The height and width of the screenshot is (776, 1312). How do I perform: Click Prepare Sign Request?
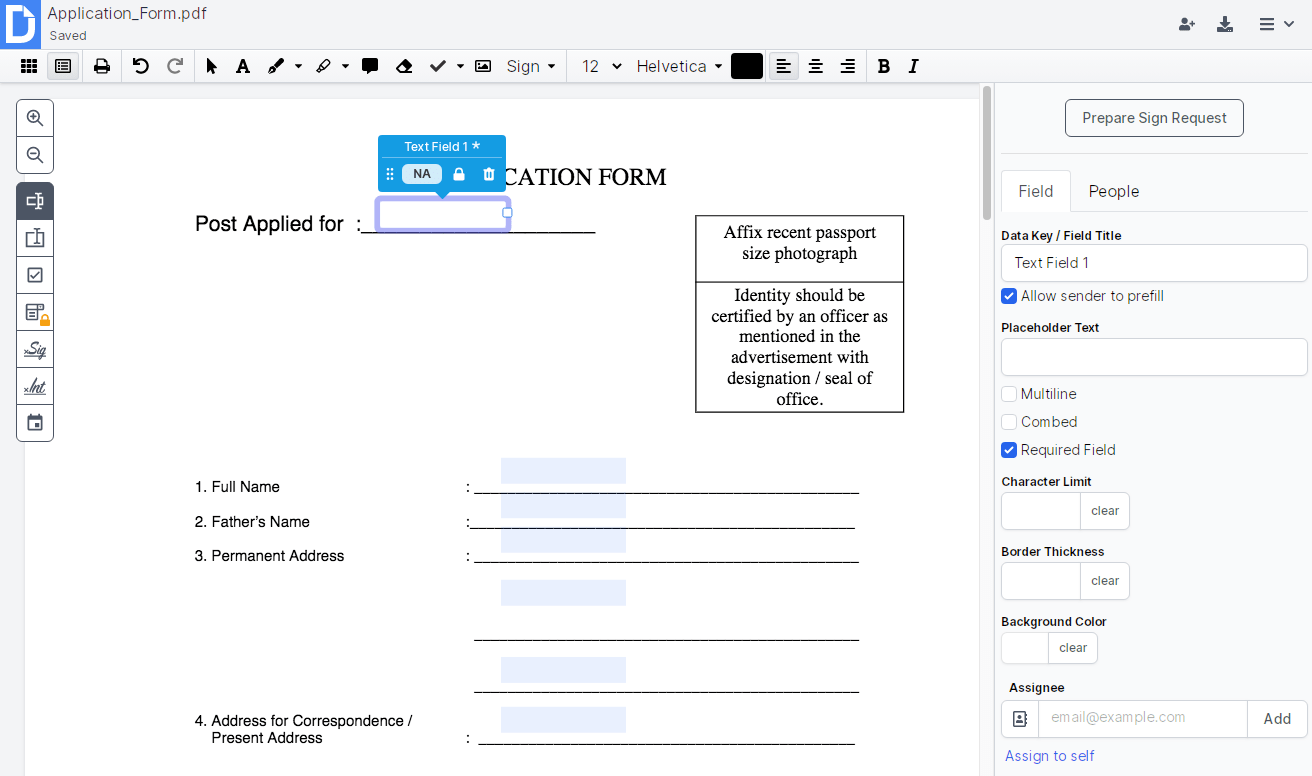pyautogui.click(x=1154, y=118)
